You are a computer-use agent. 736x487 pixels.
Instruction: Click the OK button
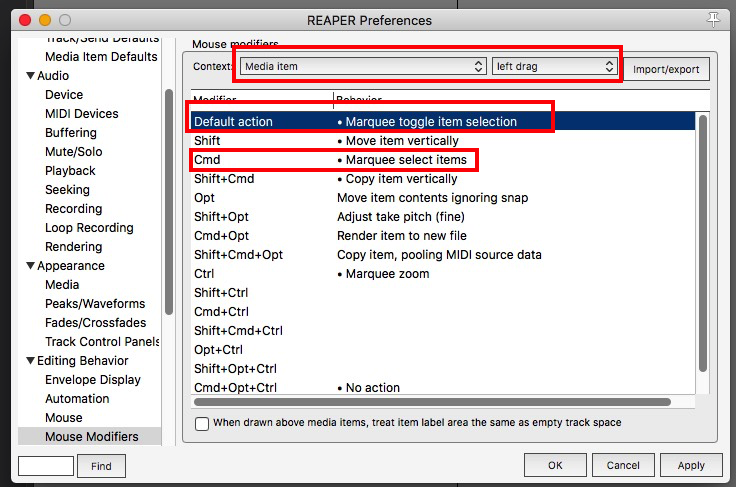pyautogui.click(x=555, y=465)
